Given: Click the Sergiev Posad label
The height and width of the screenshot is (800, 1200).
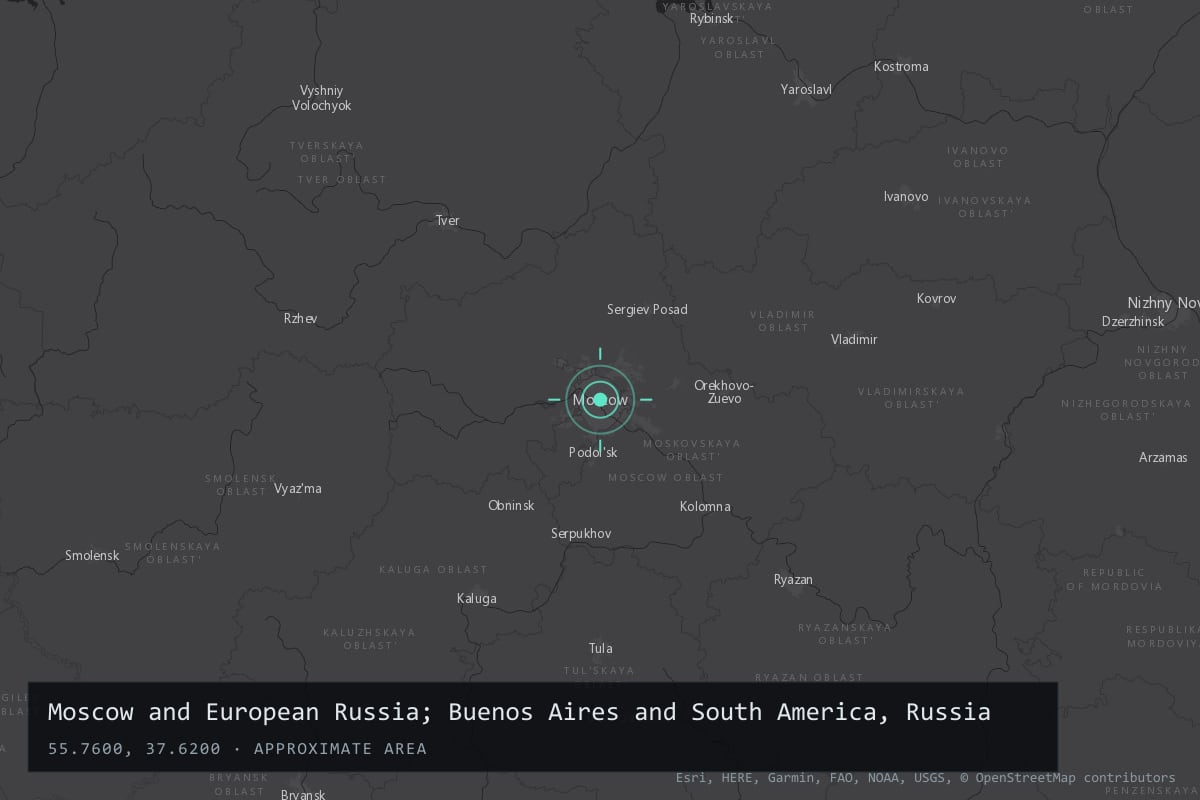Looking at the screenshot, I should click(647, 310).
